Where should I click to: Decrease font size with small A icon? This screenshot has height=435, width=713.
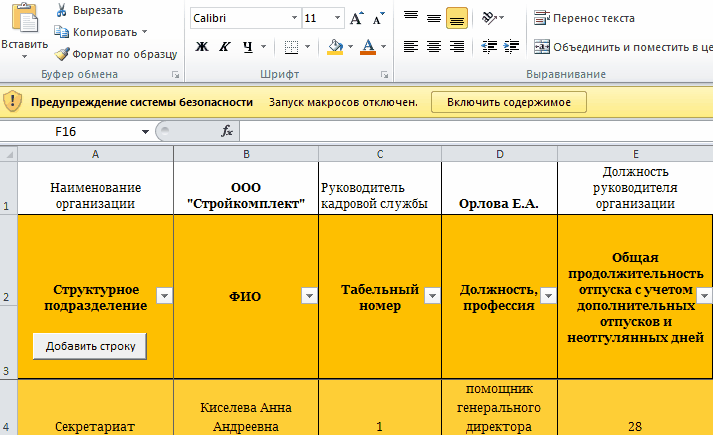378,18
